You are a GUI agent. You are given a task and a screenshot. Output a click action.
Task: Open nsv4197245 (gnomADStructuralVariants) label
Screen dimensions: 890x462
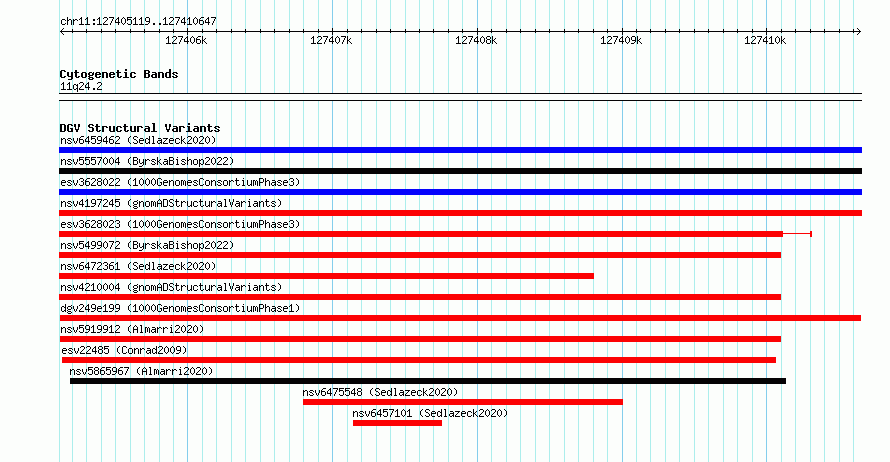(x=171, y=203)
